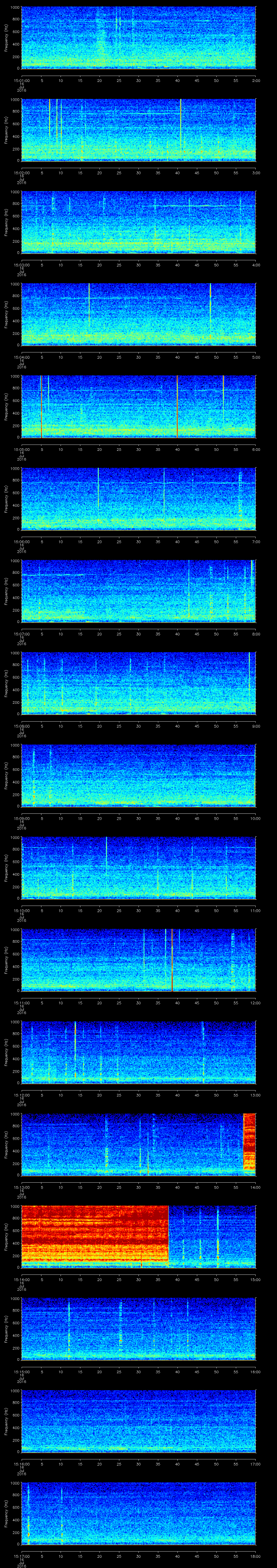Click the 8:00 end time label

point(256,634)
